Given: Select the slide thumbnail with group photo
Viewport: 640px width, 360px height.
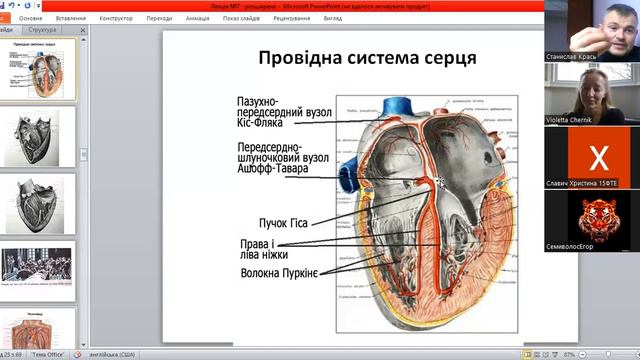Looking at the screenshot, I should pos(38,271).
